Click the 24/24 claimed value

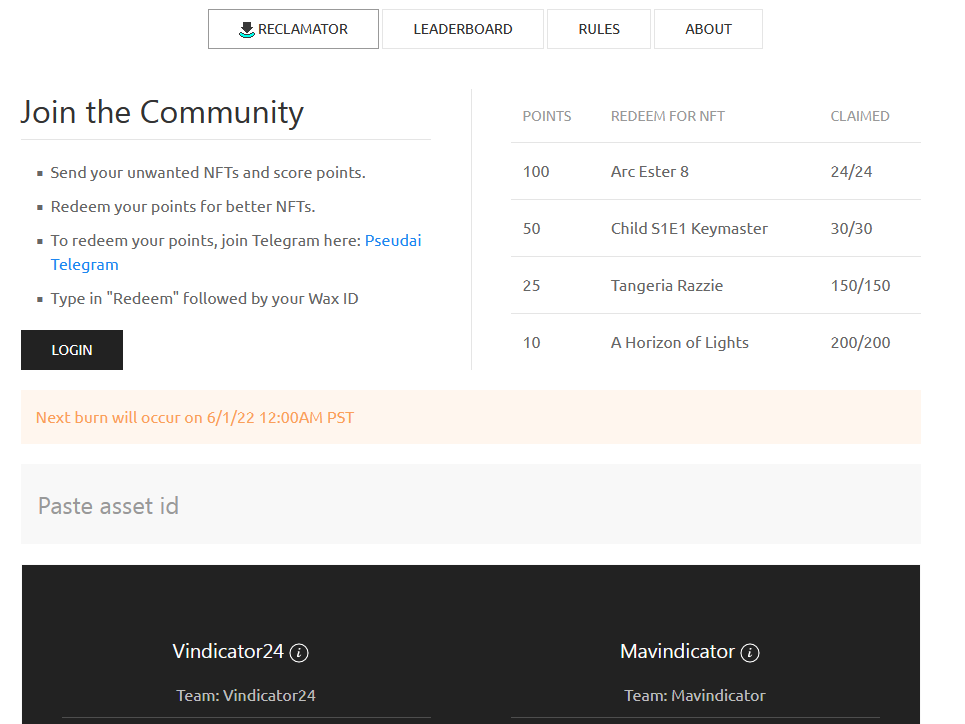[851, 171]
